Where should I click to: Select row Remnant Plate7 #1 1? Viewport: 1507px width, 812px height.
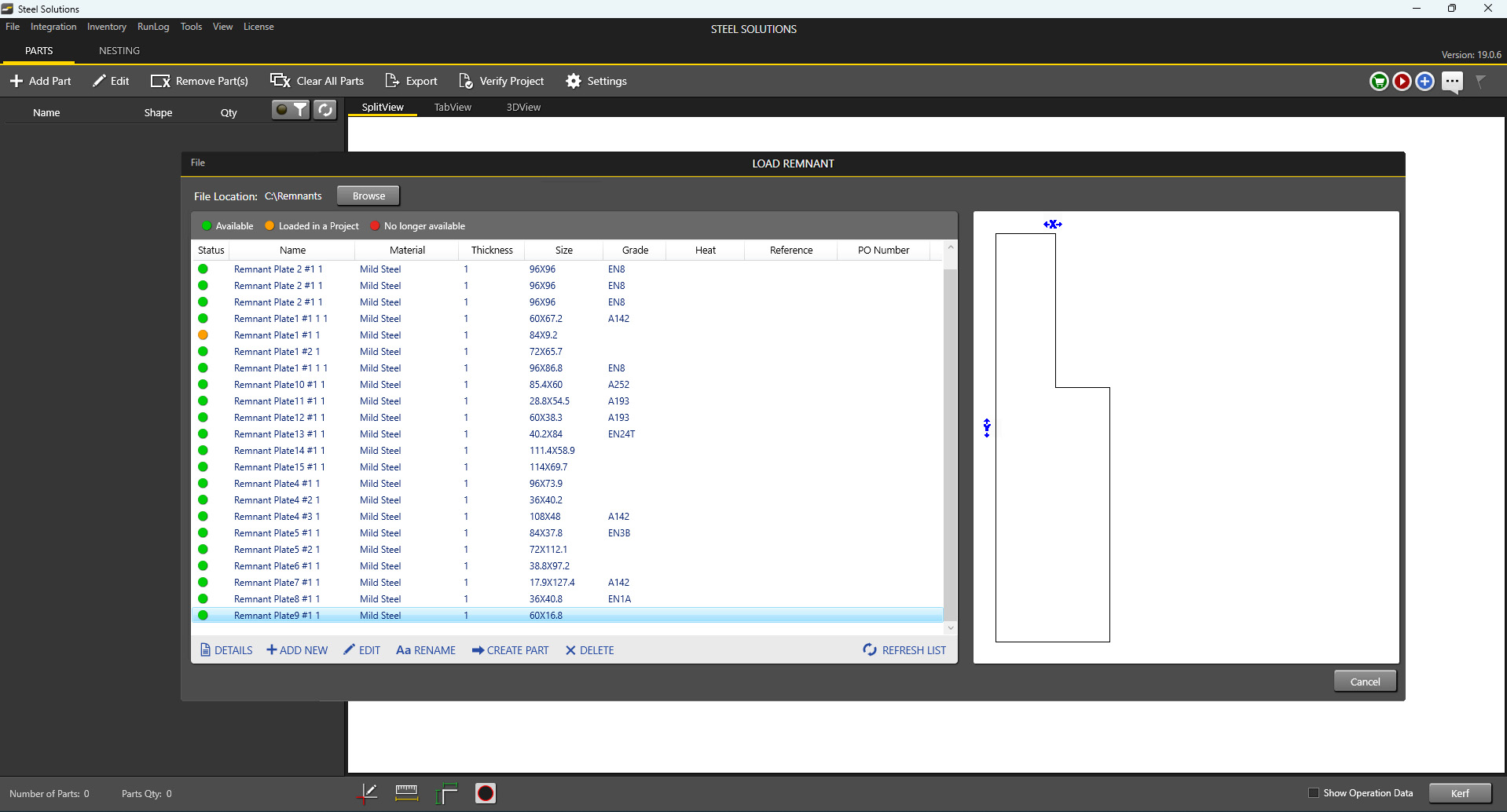[567, 583]
